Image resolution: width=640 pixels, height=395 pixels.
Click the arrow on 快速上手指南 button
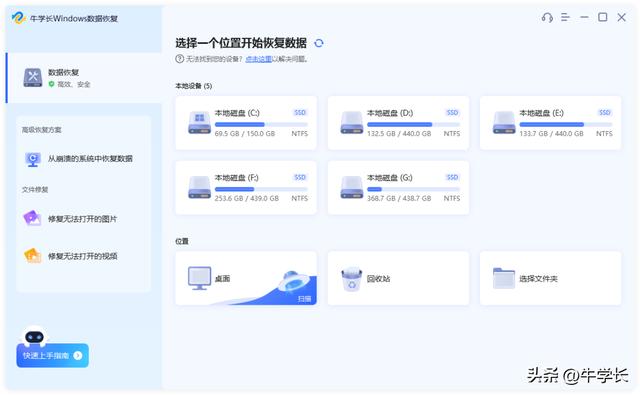click(78, 356)
